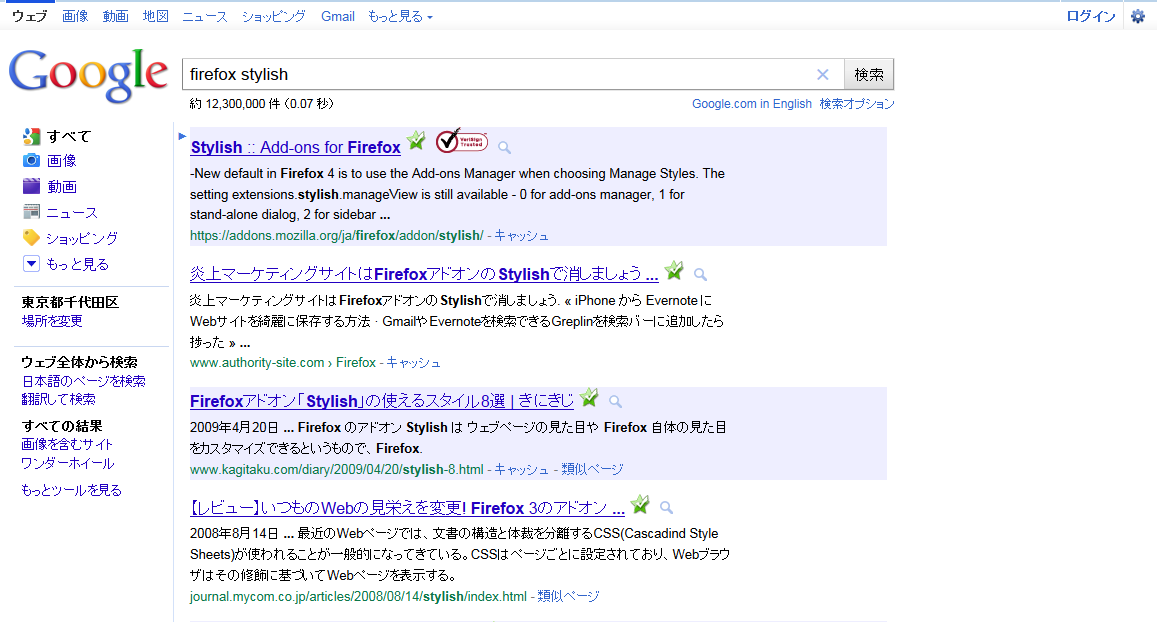
Task: Click the ショッピング tag icon in sidebar
Action: pyautogui.click(x=31, y=238)
